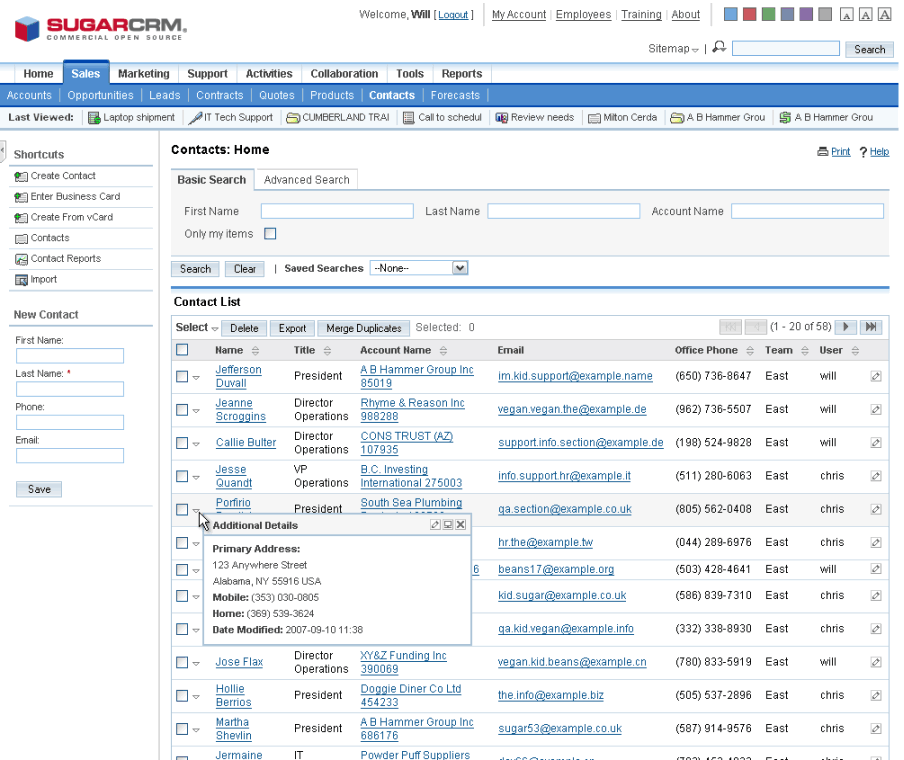Image resolution: width=904 pixels, height=760 pixels.
Task: Jump to last page of contact list
Action: (x=871, y=327)
